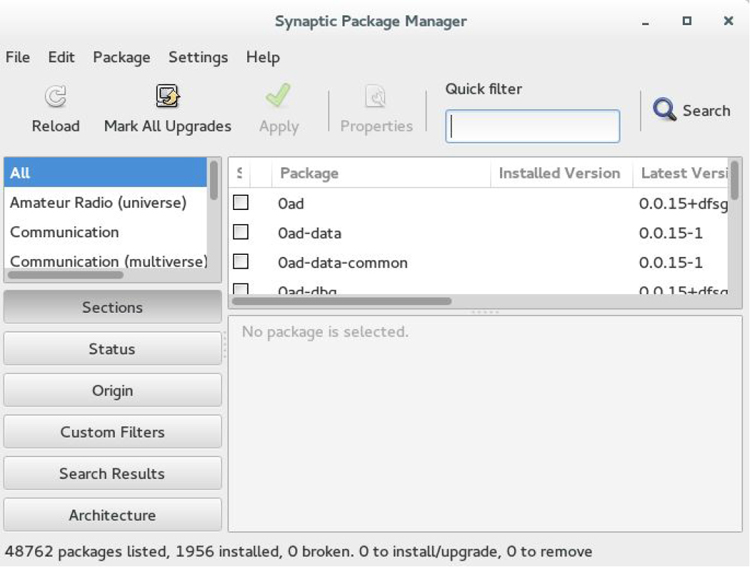Image resolution: width=750 pixels, height=567 pixels.
Task: Click the Search magnifier icon
Action: click(664, 110)
